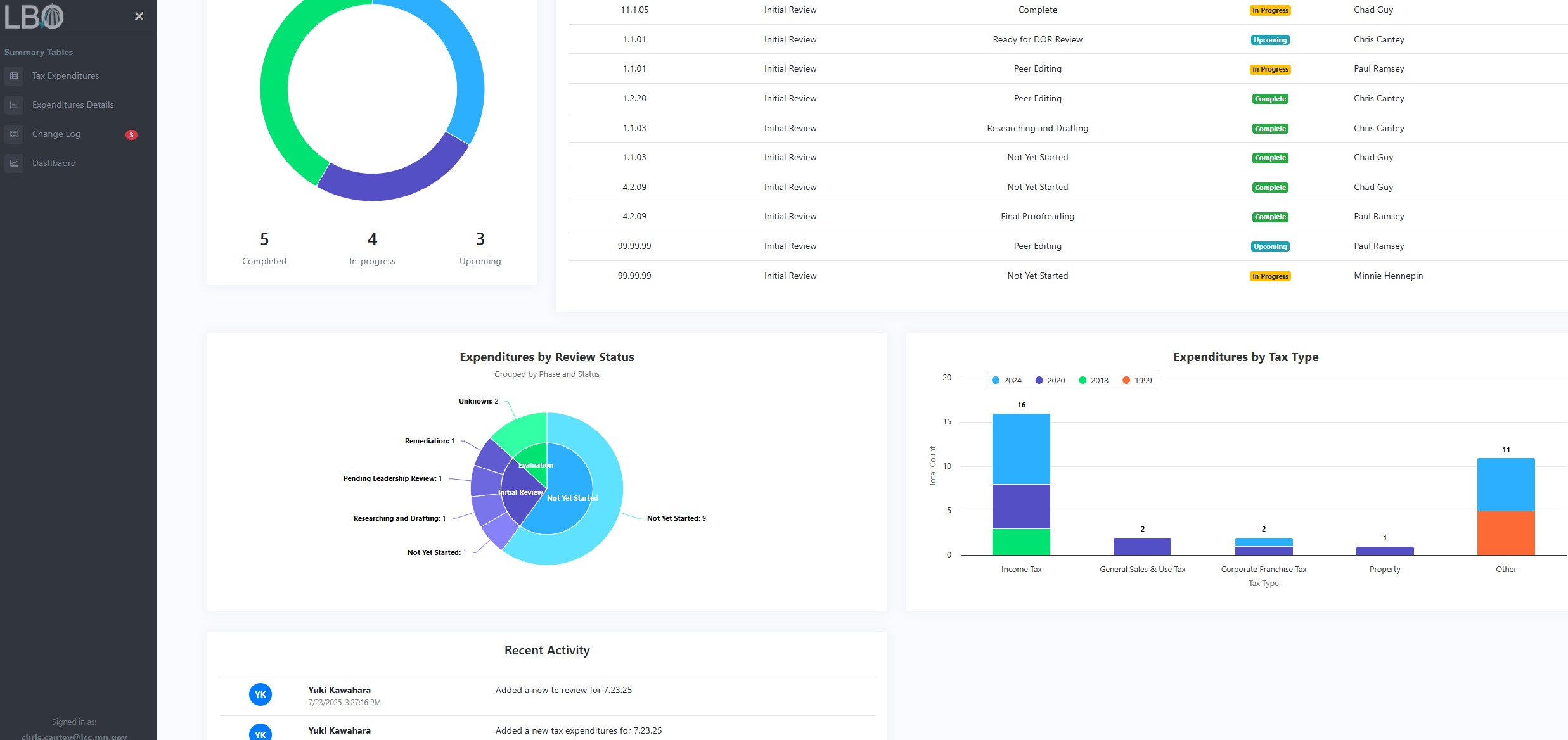Click the orange Other bar segment
This screenshot has width=1568, height=740.
[x=1506, y=533]
